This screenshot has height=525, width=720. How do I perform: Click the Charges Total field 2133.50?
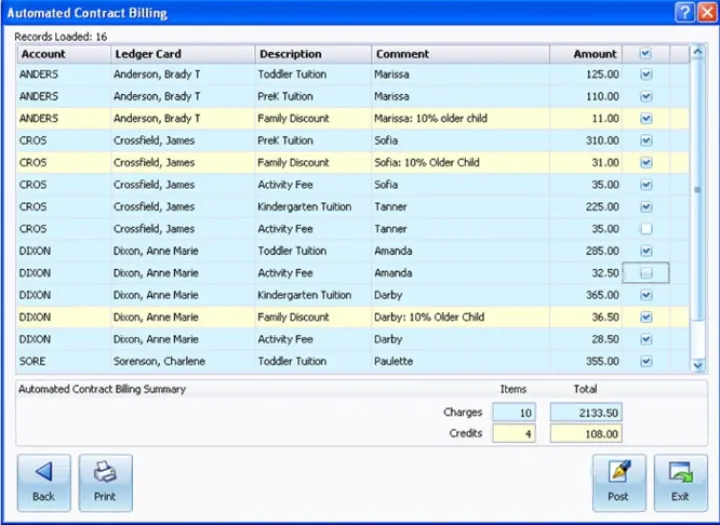coord(584,412)
